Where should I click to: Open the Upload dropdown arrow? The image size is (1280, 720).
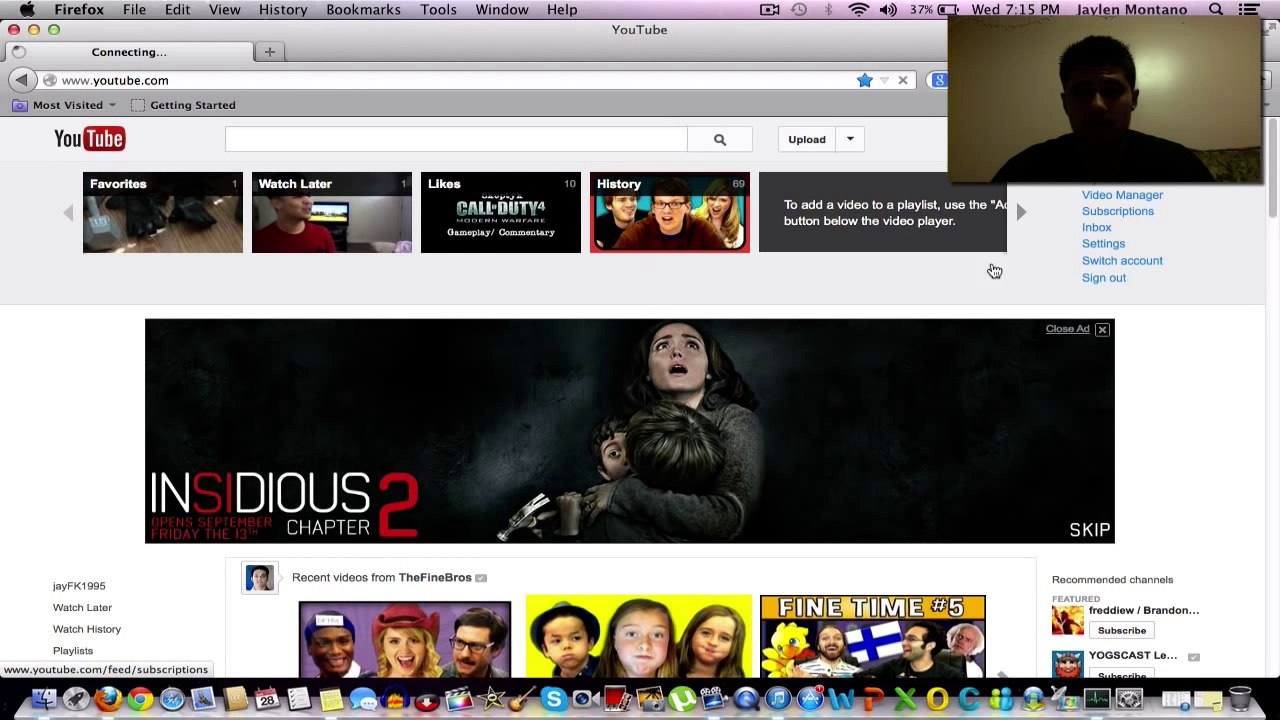point(850,139)
